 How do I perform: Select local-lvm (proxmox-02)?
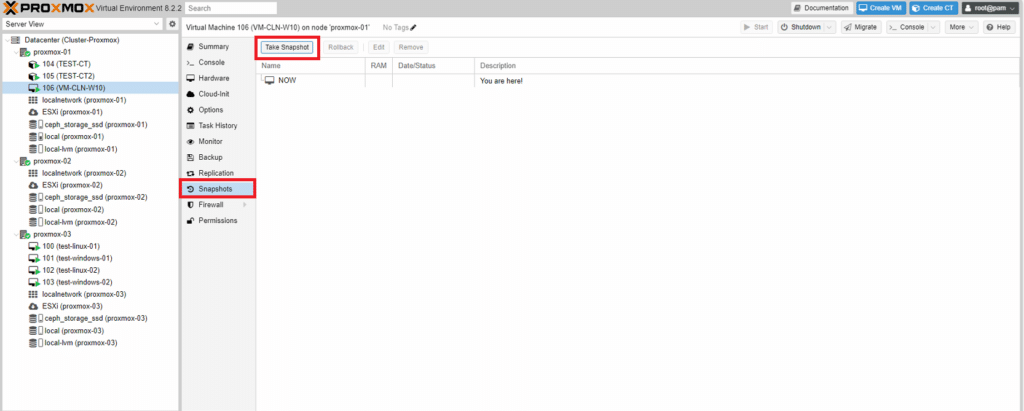tap(80, 222)
